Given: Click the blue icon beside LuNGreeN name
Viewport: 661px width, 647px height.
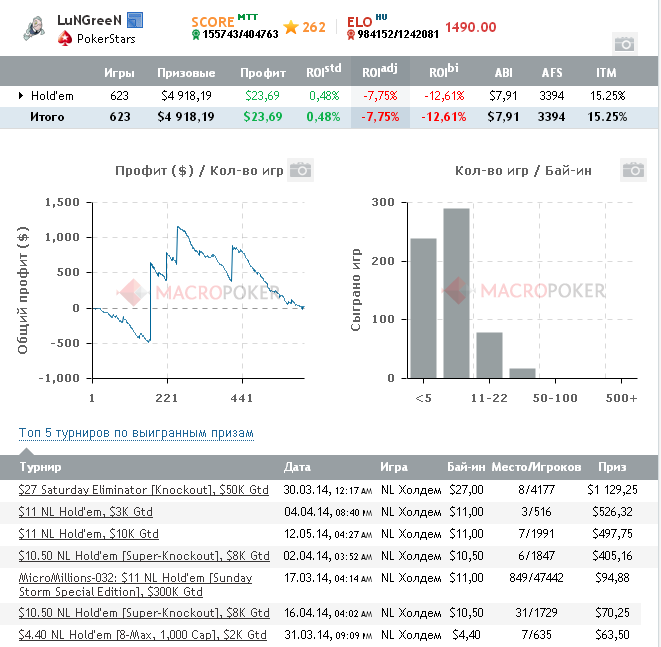Looking at the screenshot, I should tap(135, 20).
